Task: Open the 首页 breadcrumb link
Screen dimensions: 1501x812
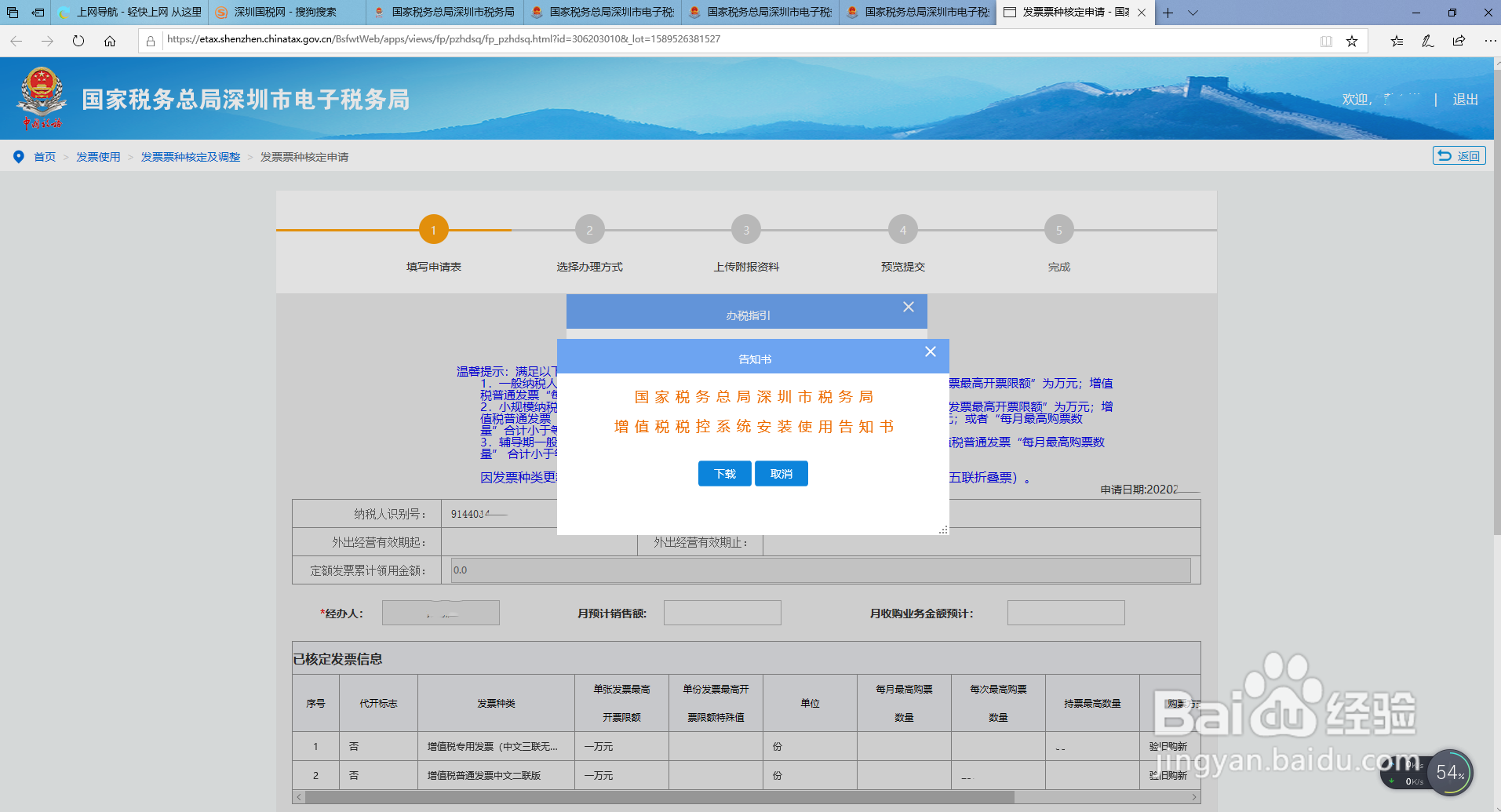Action: coord(44,156)
